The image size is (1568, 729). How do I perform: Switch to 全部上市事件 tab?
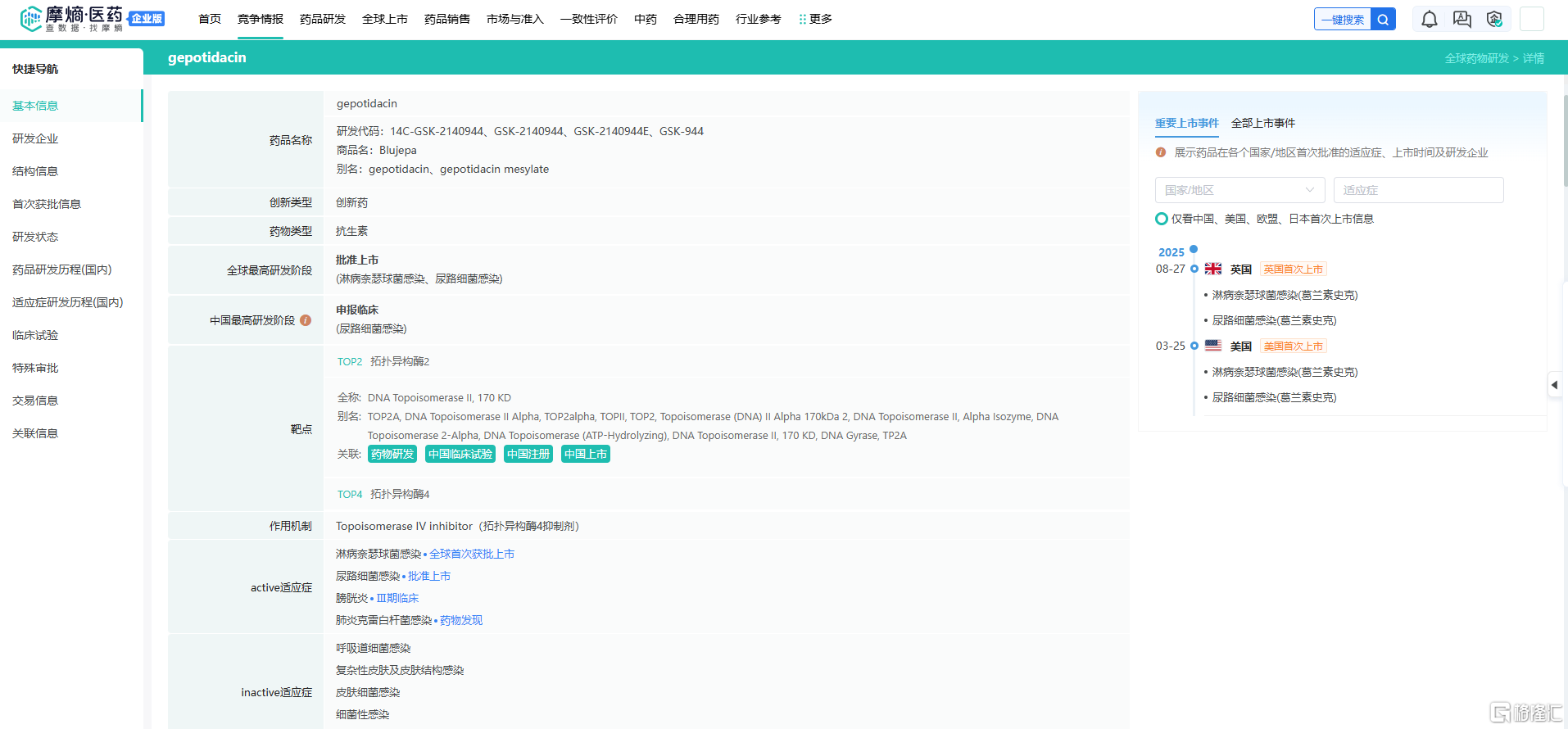coord(1263,123)
